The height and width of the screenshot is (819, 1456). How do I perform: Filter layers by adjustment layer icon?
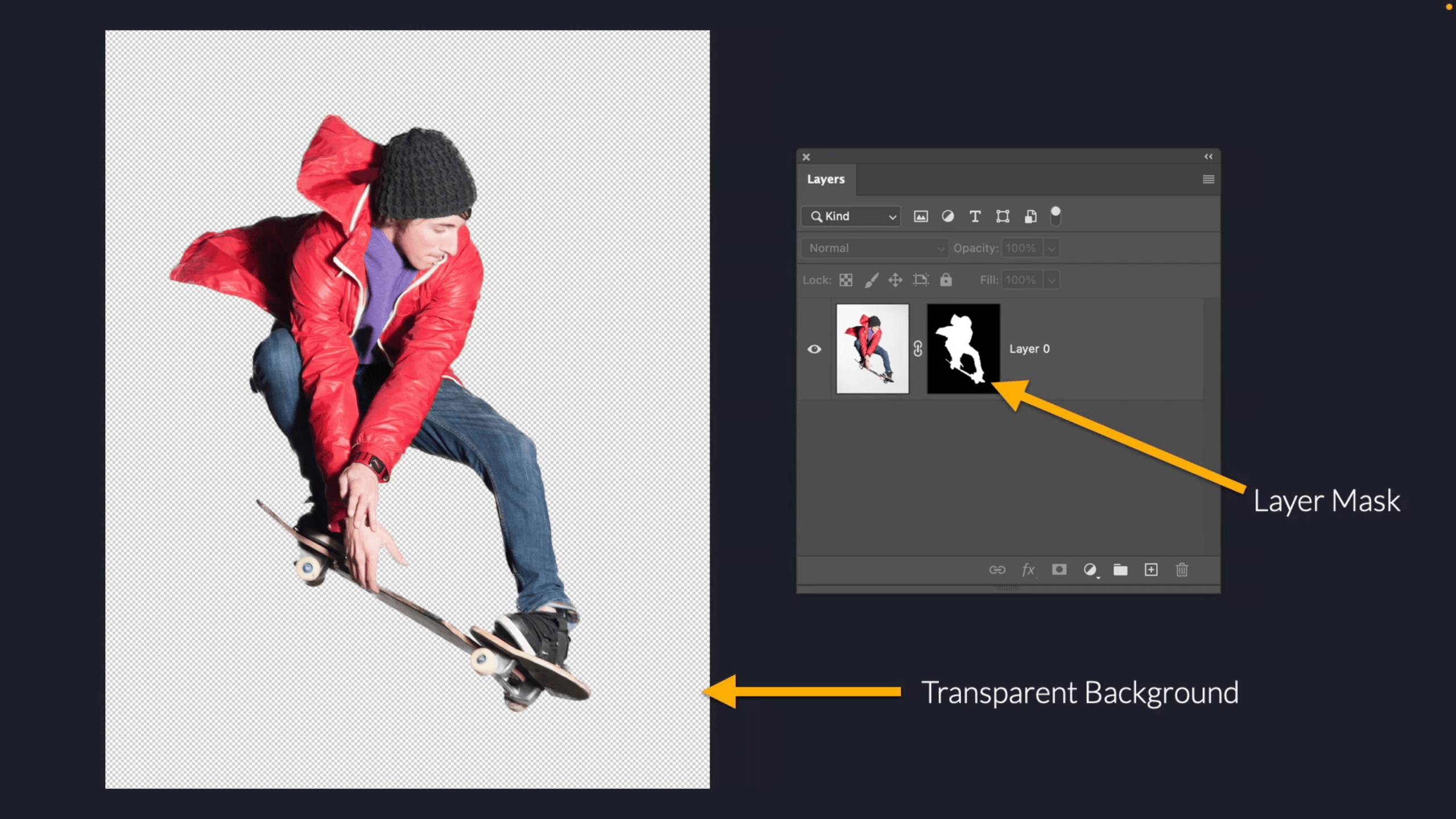coord(948,216)
